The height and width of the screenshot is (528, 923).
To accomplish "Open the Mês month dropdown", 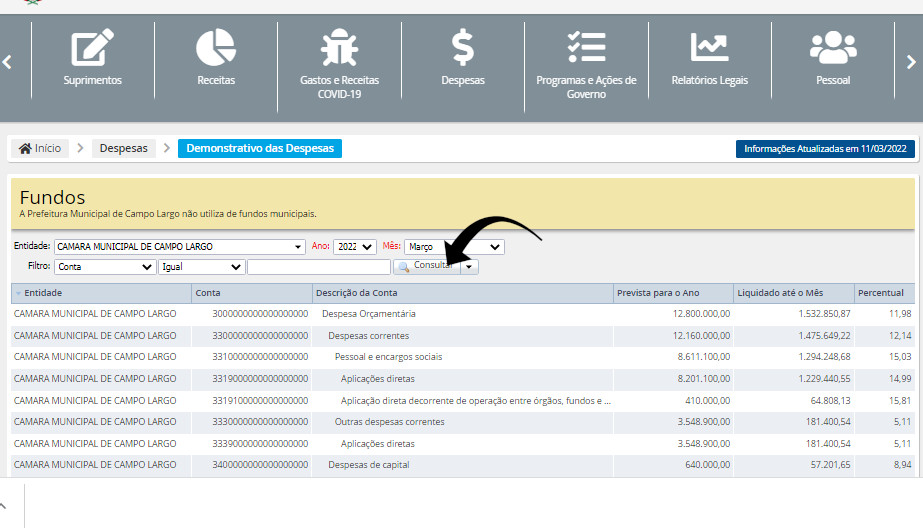I will point(454,247).
